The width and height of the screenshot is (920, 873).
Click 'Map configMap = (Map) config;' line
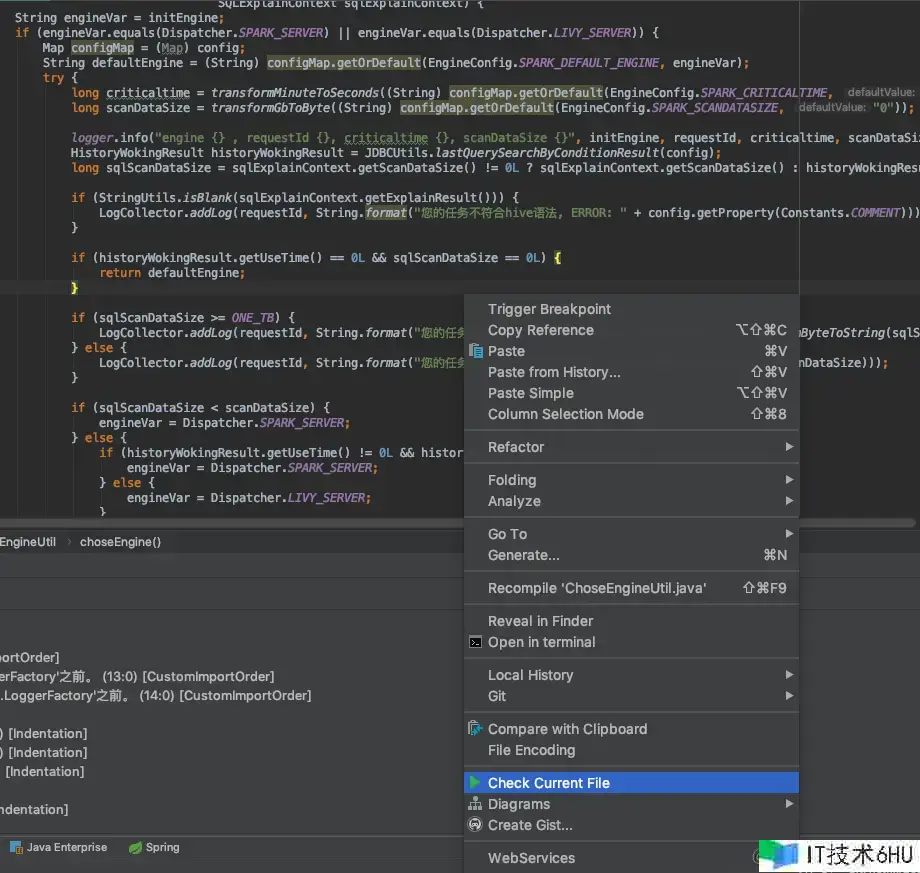144,48
